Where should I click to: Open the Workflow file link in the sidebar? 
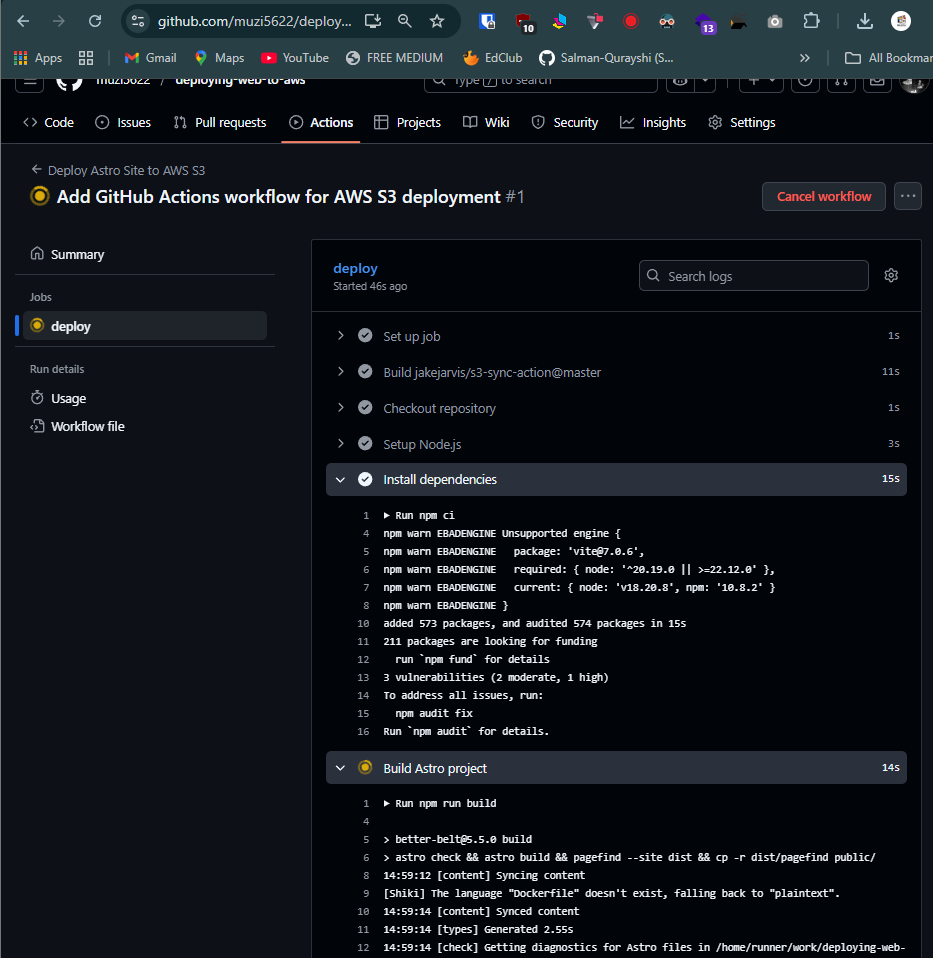89,427
